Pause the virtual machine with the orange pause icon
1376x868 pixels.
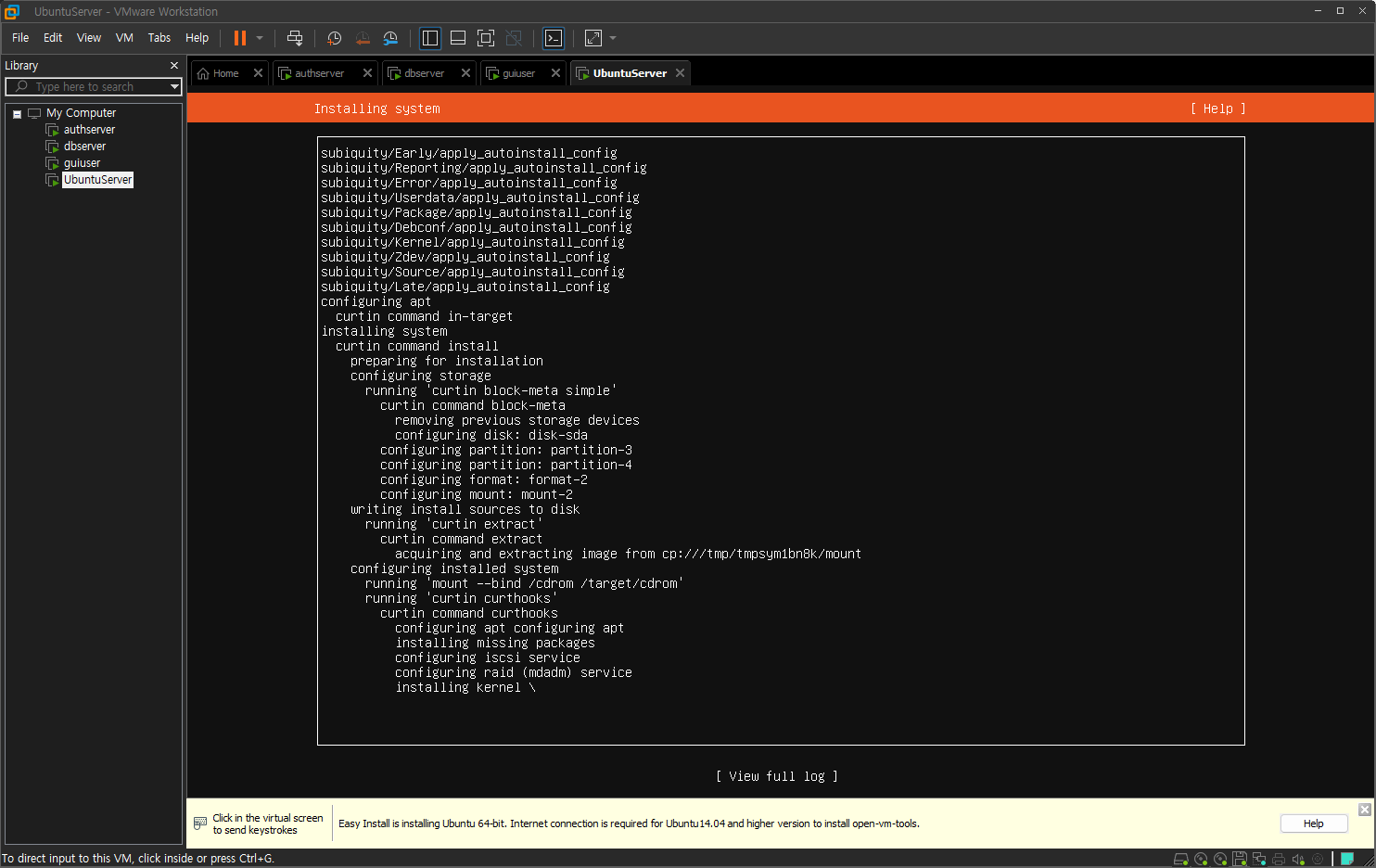click(x=240, y=38)
